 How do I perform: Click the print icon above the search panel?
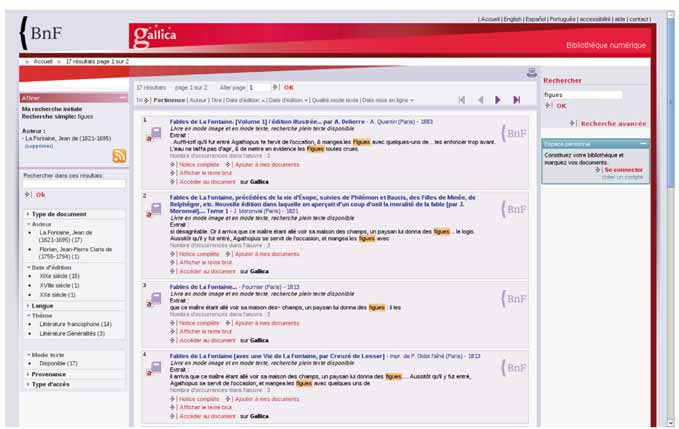[x=532, y=73]
